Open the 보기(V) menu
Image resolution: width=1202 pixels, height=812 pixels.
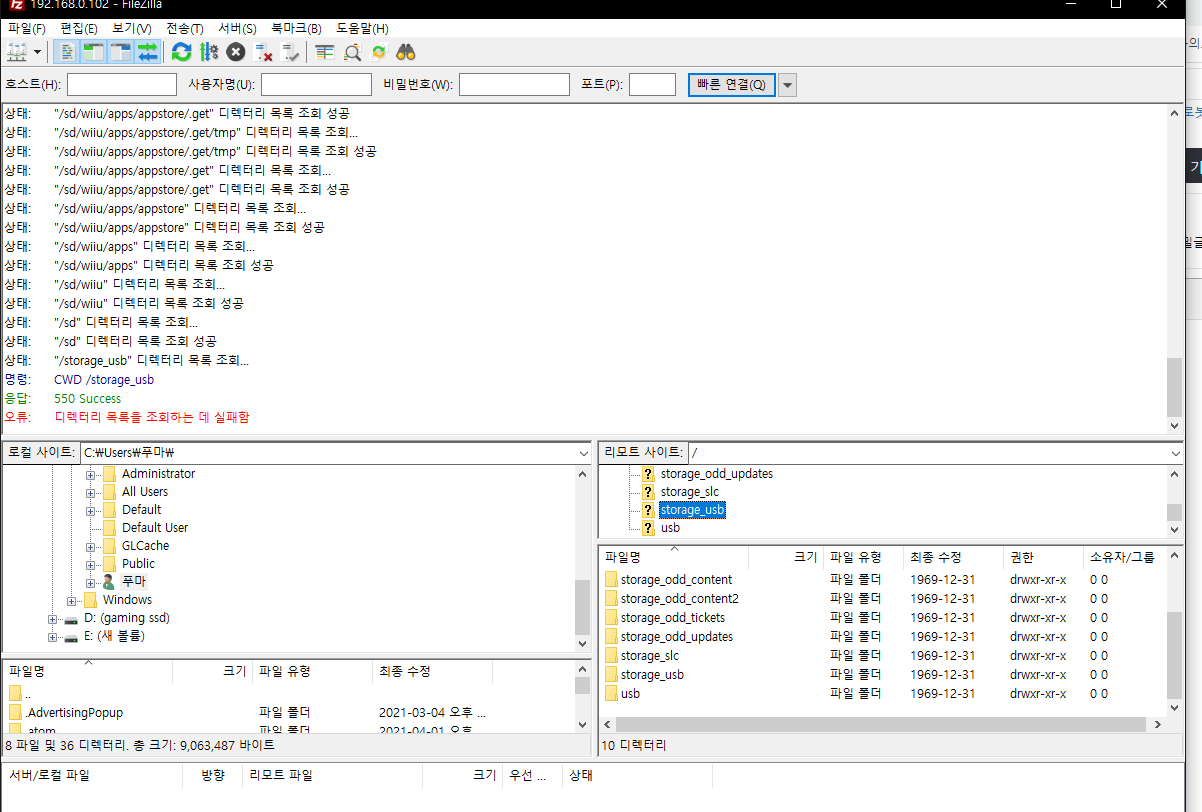point(132,28)
